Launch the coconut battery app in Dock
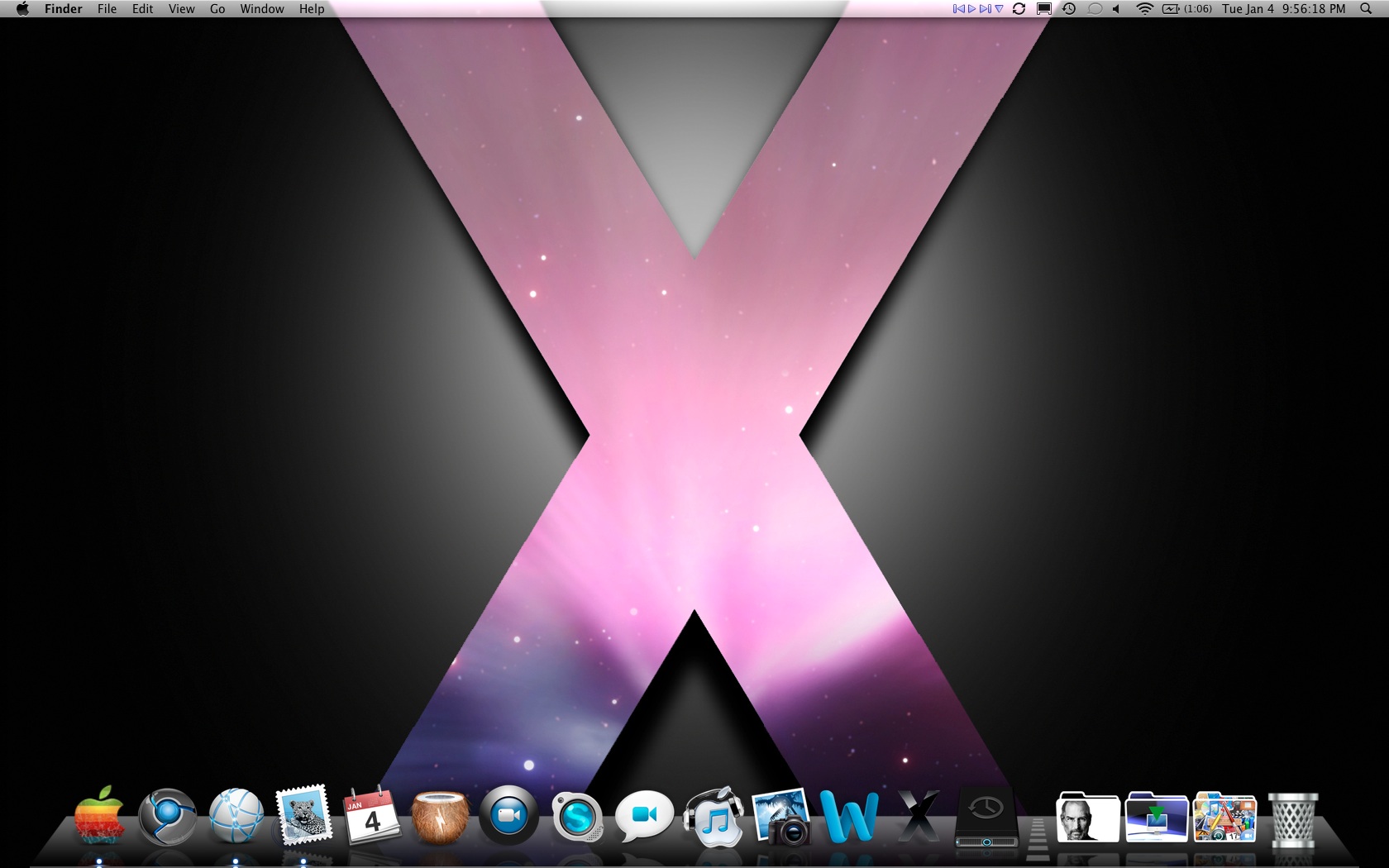This screenshot has height=868, width=1389. [x=440, y=818]
